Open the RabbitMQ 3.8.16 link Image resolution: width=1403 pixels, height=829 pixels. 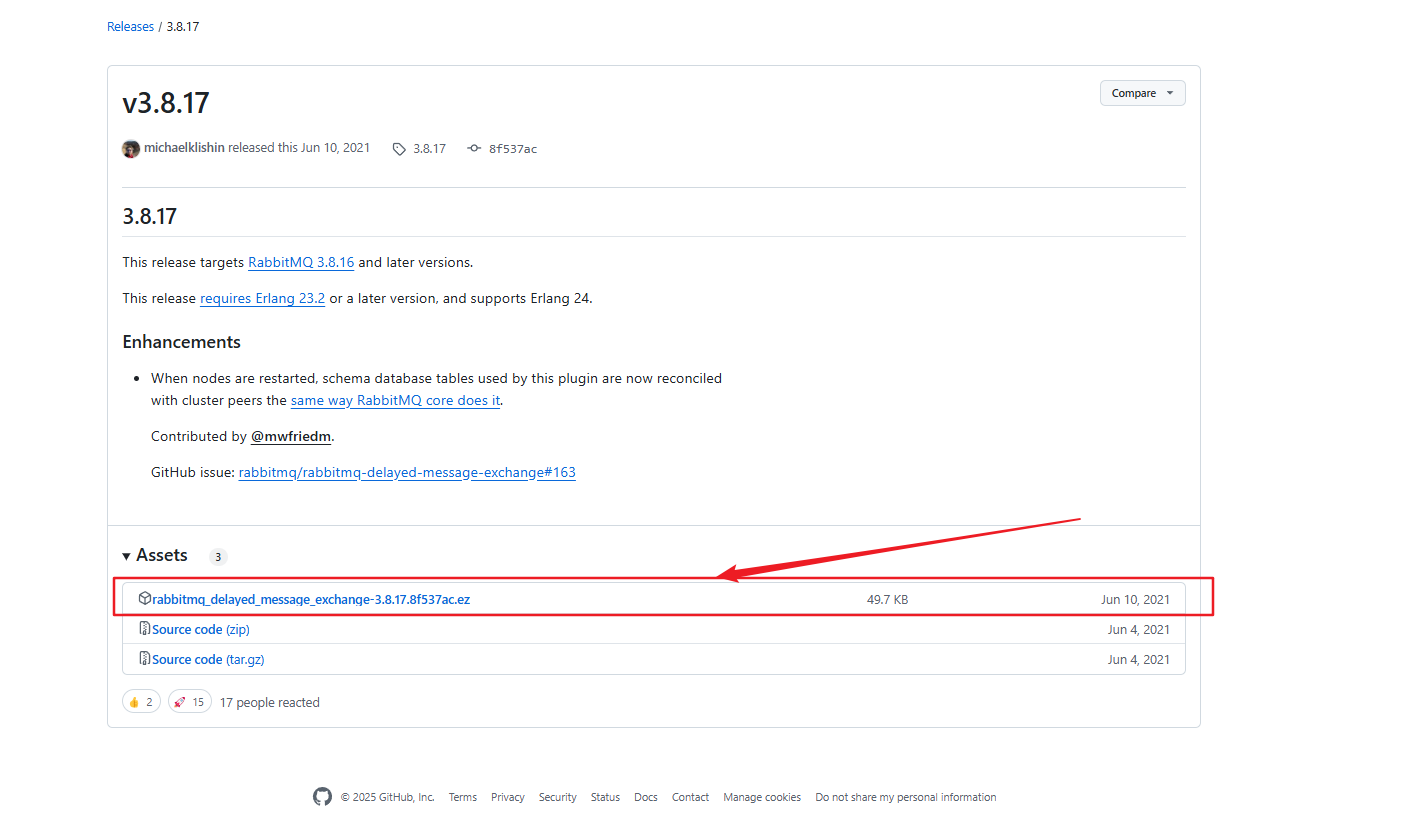coord(301,262)
